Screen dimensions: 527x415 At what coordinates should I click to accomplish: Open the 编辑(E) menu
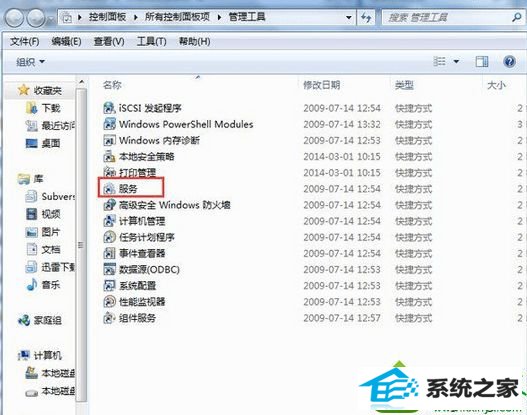tap(66, 41)
